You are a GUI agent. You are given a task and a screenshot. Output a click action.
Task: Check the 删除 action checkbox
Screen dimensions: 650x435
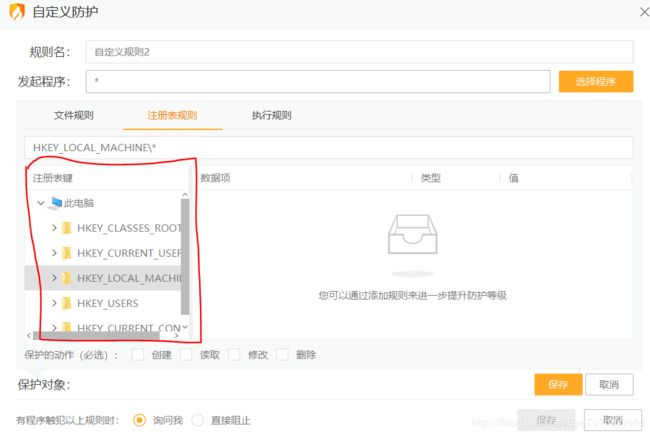coord(282,355)
